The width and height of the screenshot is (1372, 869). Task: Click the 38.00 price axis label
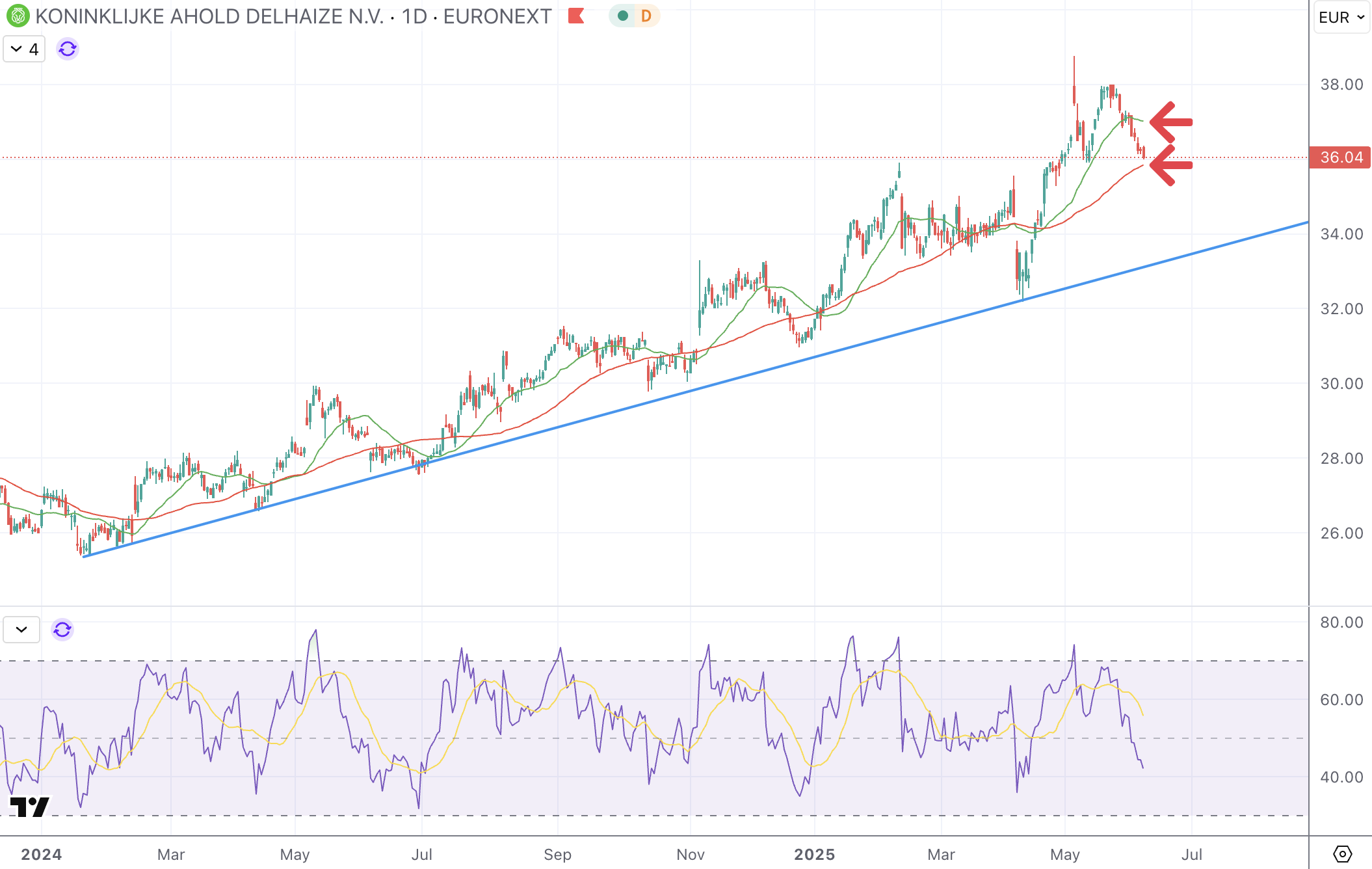point(1341,85)
